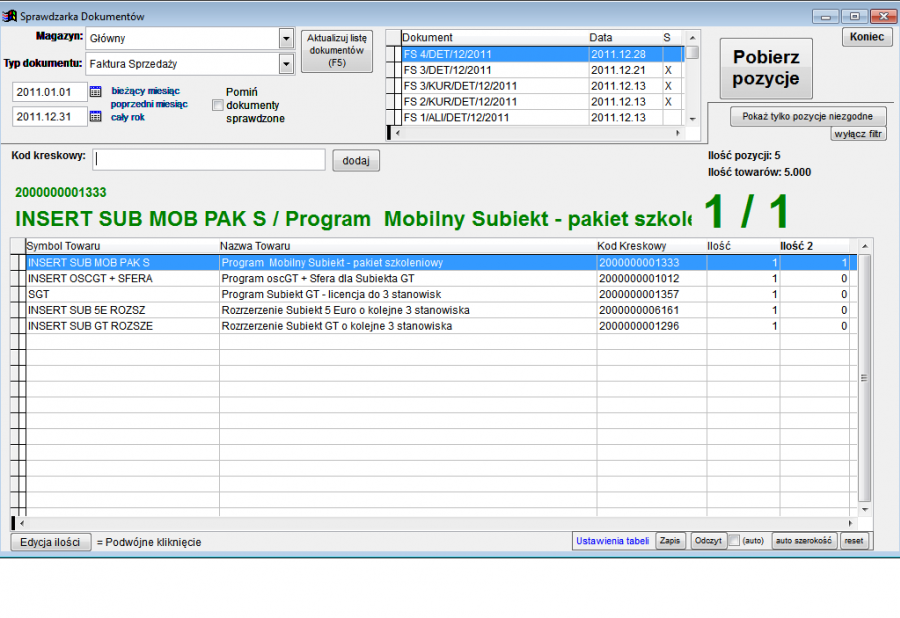The height and width of the screenshot is (618, 900).
Task: Click the Odczyt table settings button
Action: (708, 541)
